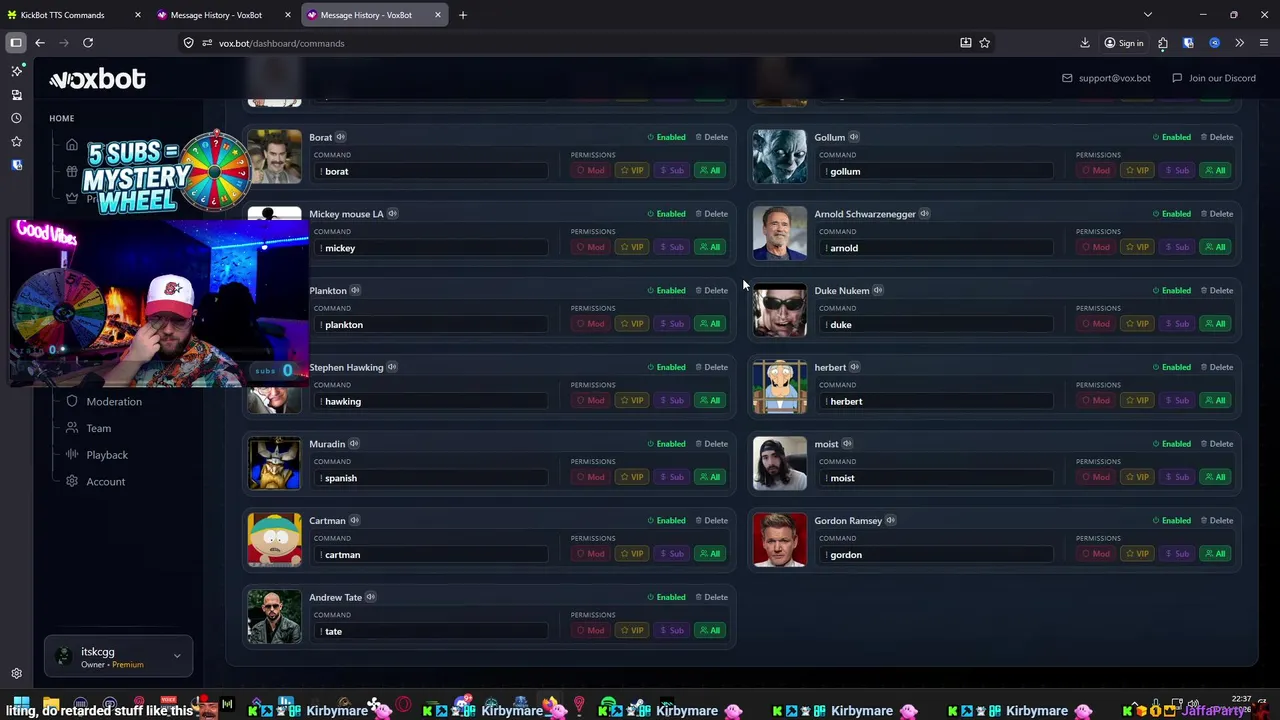Viewport: 1280px width, 720px height.
Task: Play the Gordon Ramsey voice preview icon
Action: tap(891, 521)
